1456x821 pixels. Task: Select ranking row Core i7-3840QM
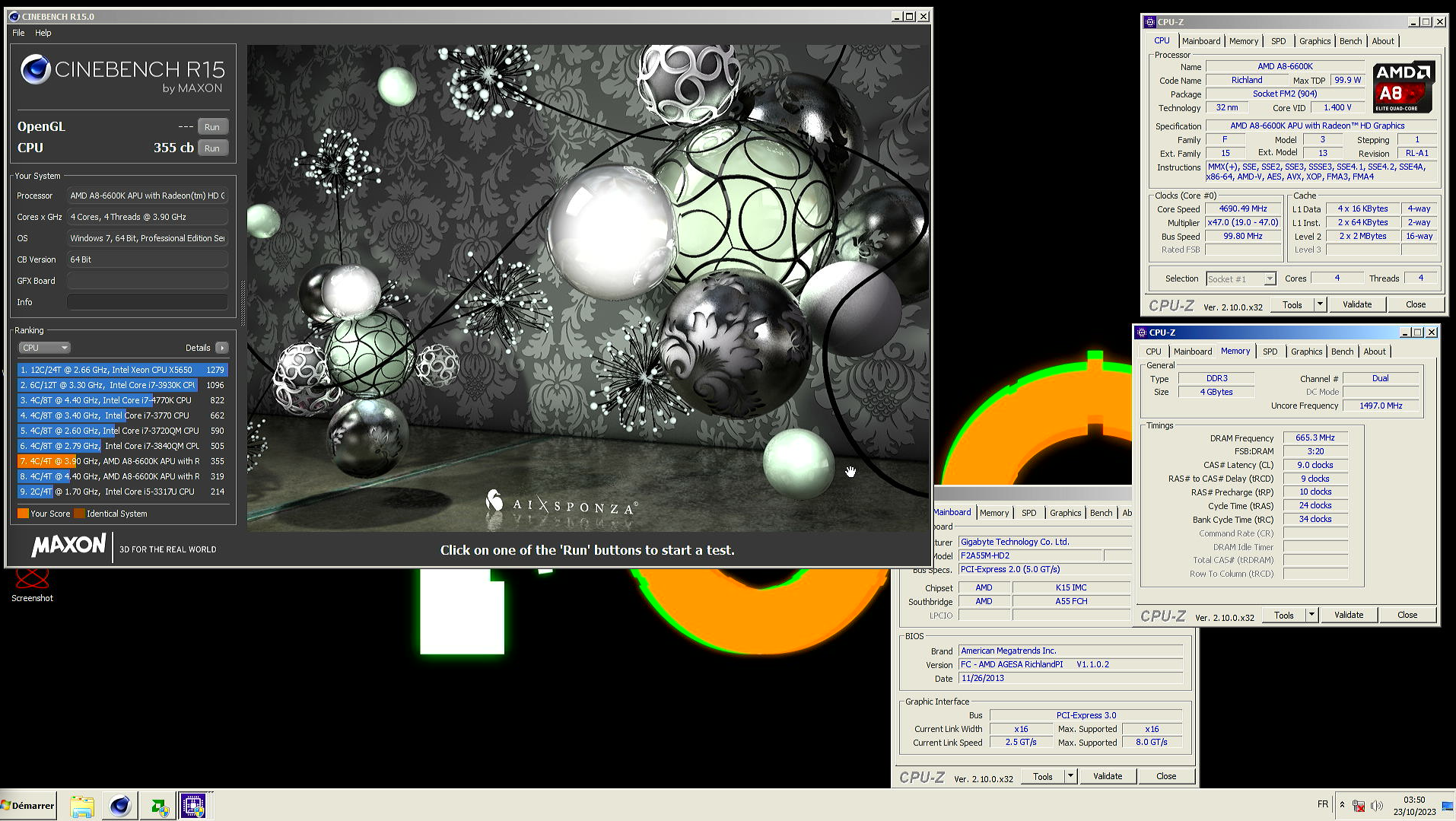pyautogui.click(x=122, y=446)
